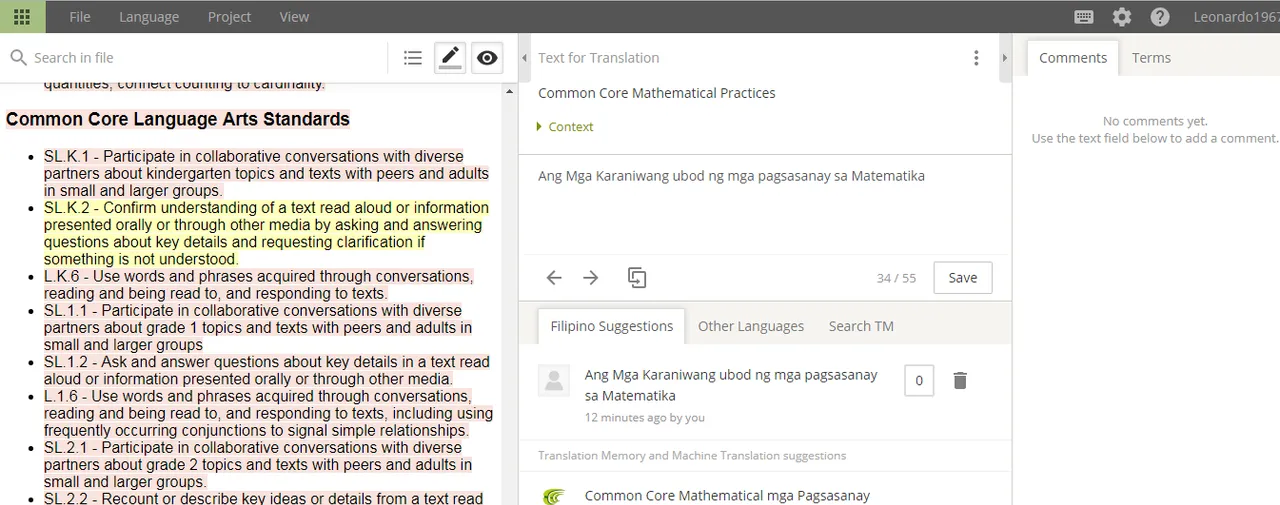Select the L.1.6 standard string
The width and height of the screenshot is (1280, 505).
click(x=268, y=413)
